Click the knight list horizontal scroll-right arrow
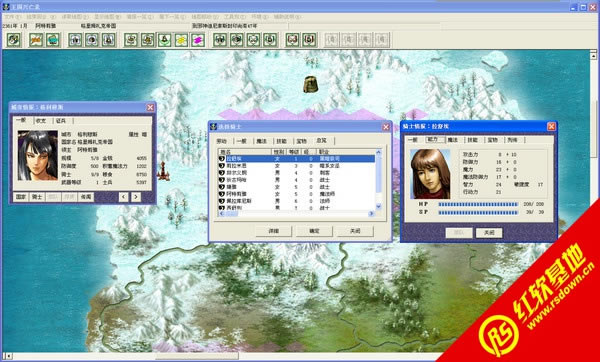Viewport: 600px width, 362px height. tap(371, 214)
